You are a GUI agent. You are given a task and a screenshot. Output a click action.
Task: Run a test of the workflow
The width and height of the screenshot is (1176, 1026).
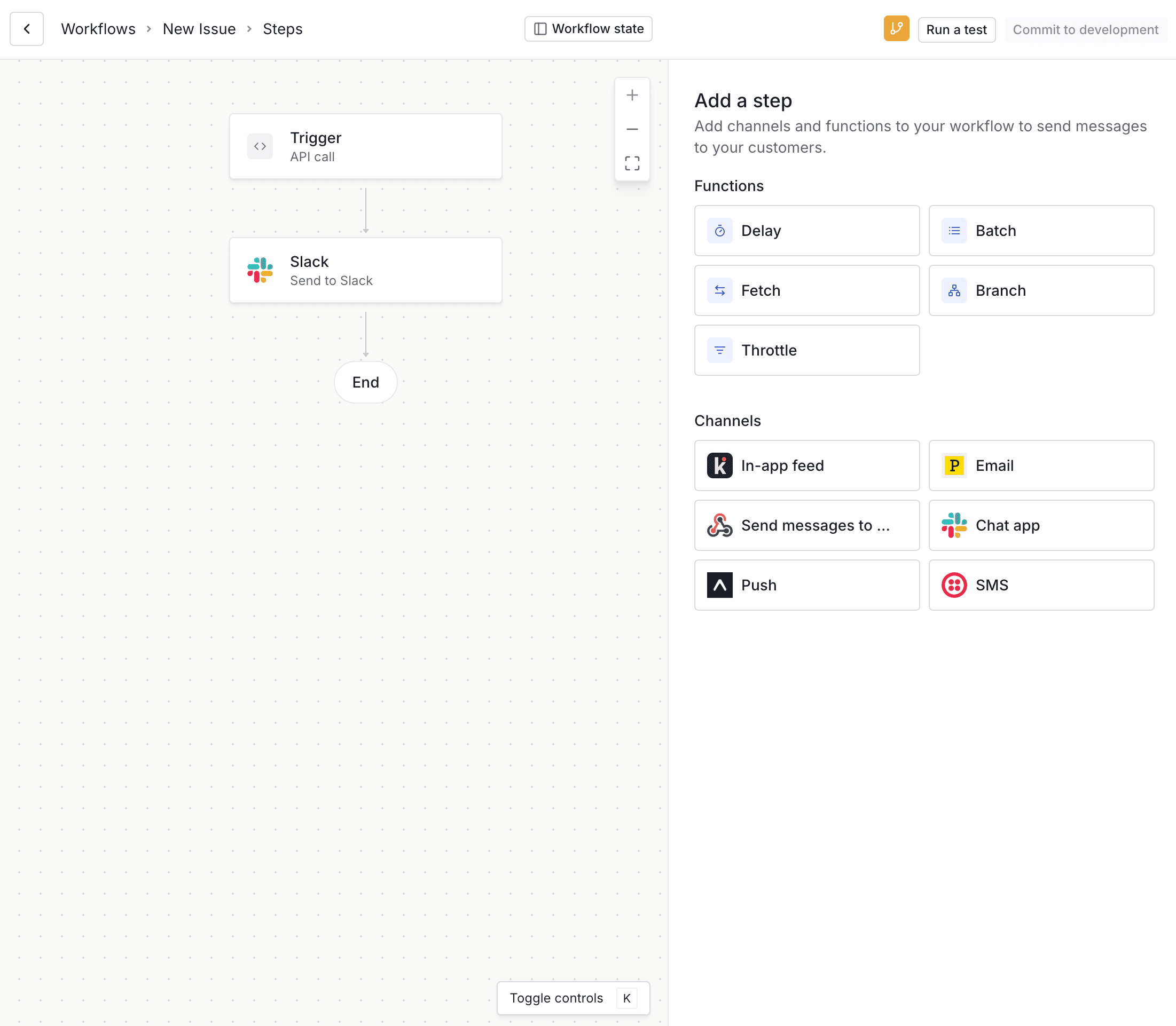956,29
